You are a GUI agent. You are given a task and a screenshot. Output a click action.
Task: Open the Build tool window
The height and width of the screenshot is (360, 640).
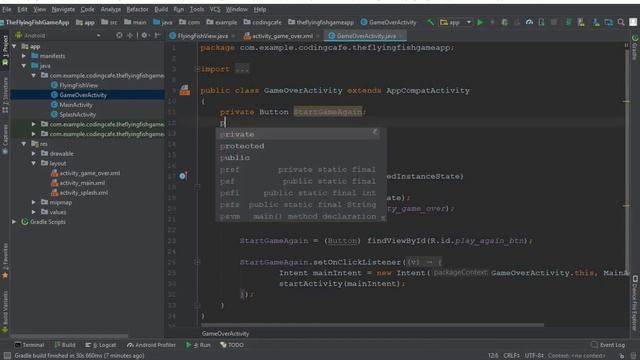tap(65, 345)
